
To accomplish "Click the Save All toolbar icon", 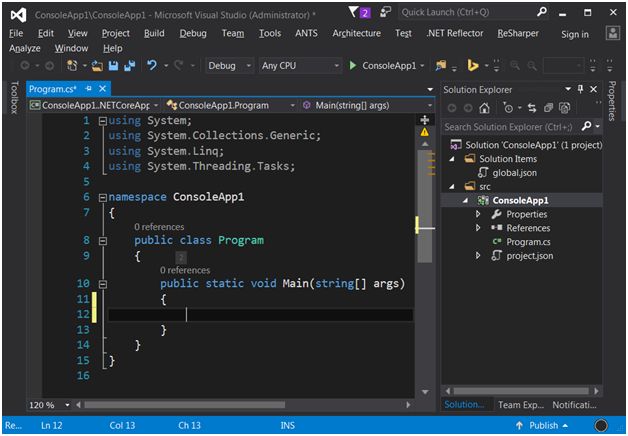I will click(x=130, y=66).
